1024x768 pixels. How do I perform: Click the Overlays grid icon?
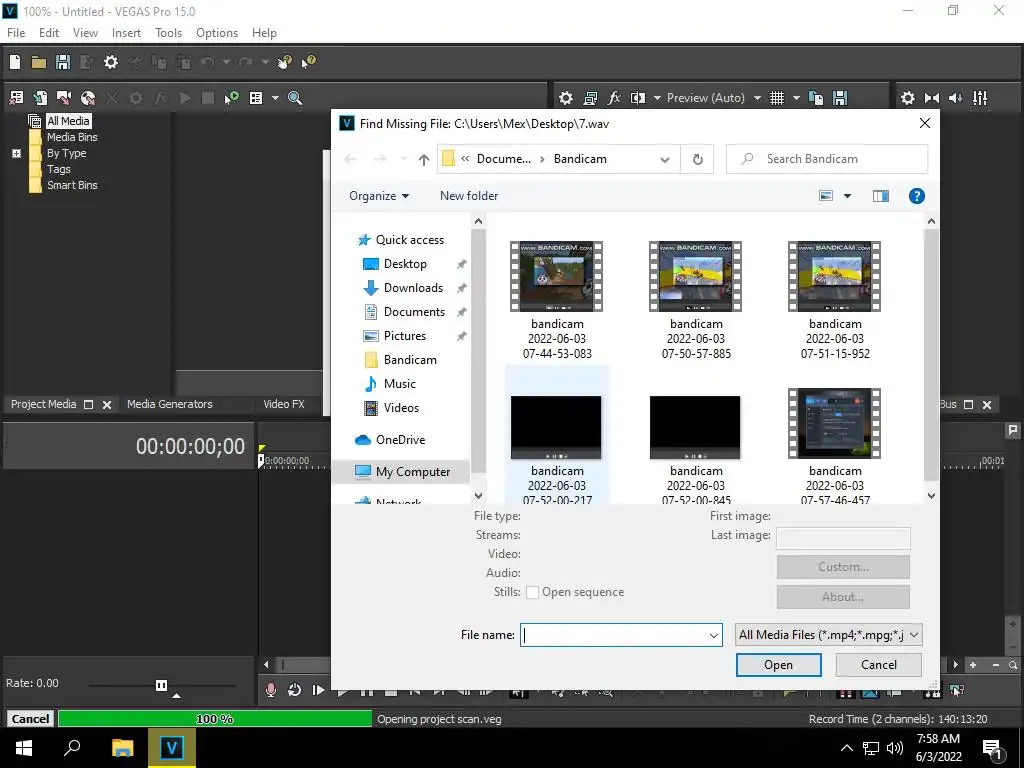[x=776, y=98]
